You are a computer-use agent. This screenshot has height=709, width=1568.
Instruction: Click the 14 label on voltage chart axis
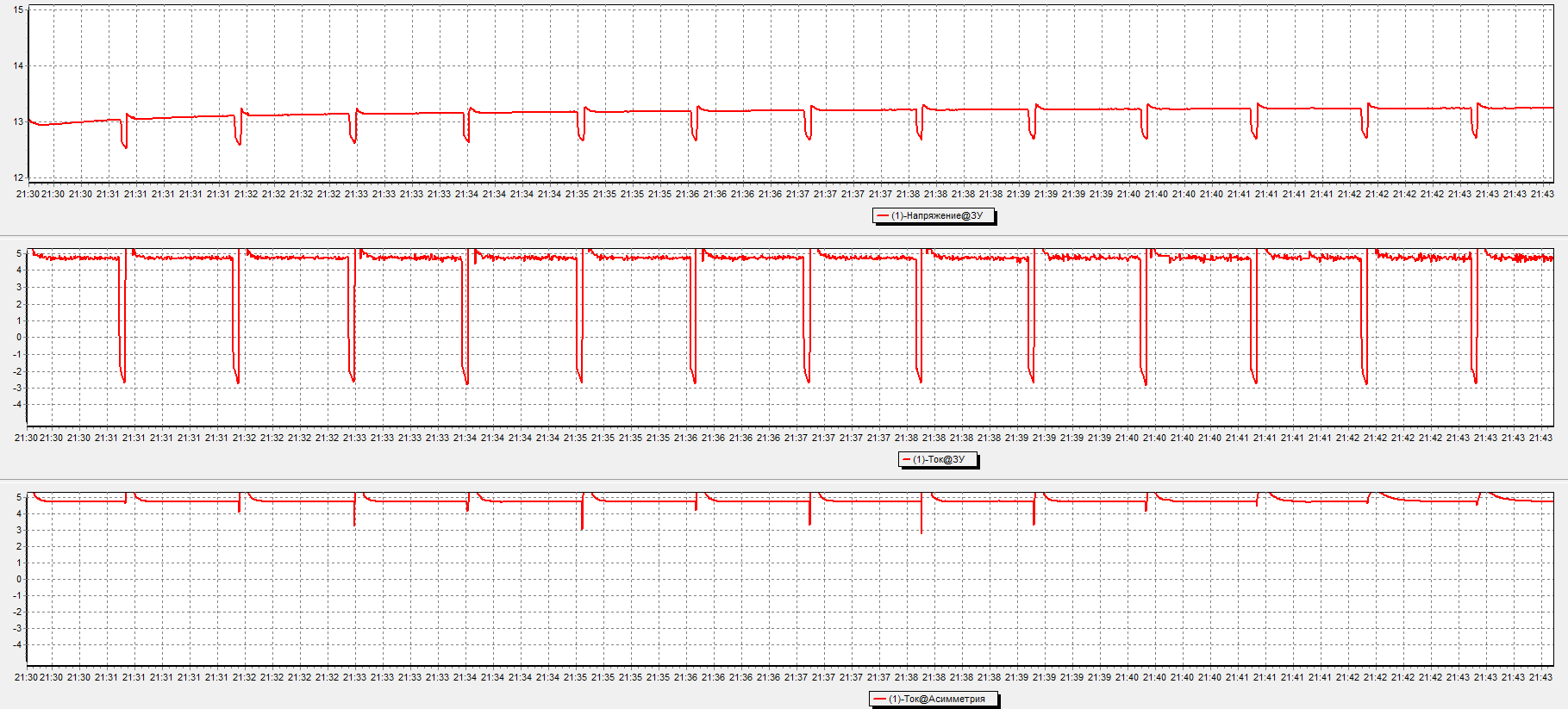click(x=18, y=65)
